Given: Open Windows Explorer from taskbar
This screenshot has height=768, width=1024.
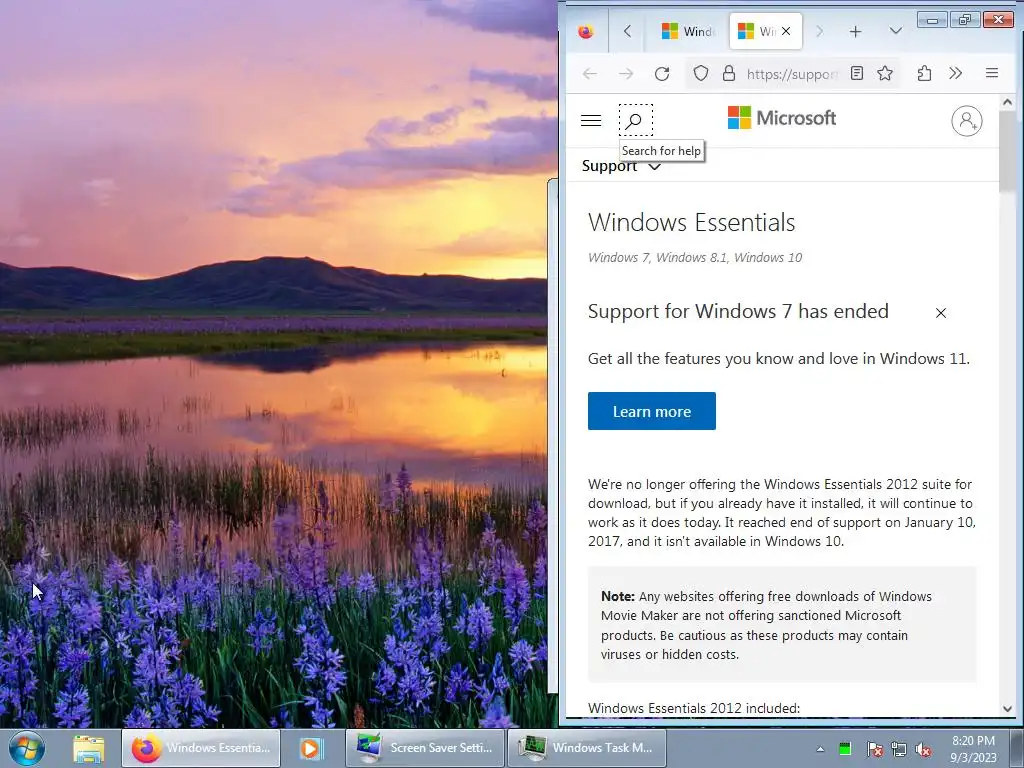Looking at the screenshot, I should click(x=89, y=748).
